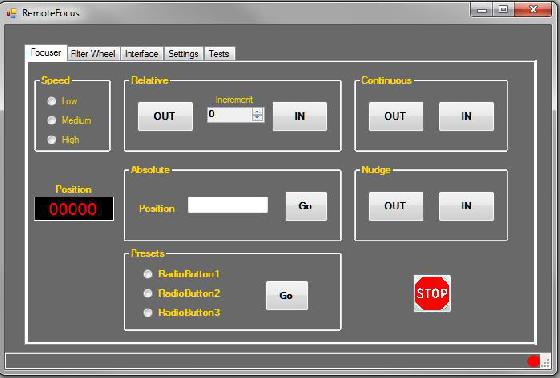
Task: Click the red 00000 position display
Action: 74,209
